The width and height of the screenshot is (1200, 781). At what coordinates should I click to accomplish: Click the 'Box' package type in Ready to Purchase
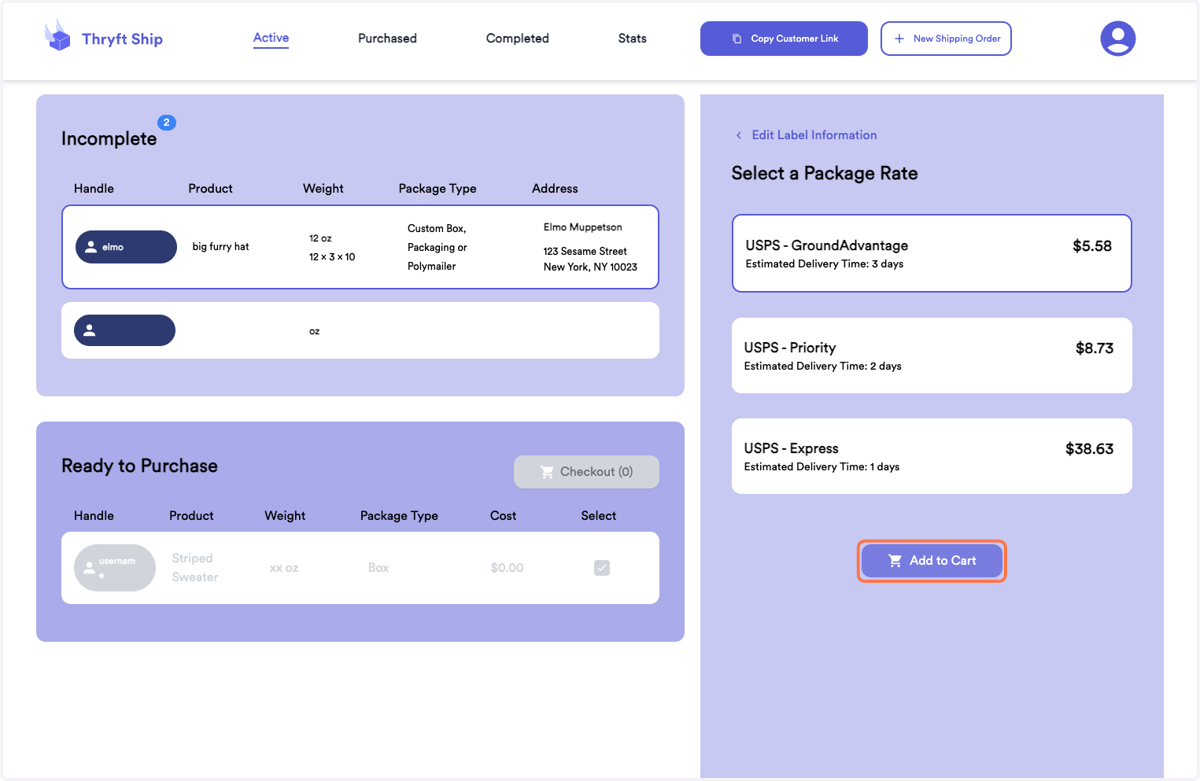tap(378, 568)
